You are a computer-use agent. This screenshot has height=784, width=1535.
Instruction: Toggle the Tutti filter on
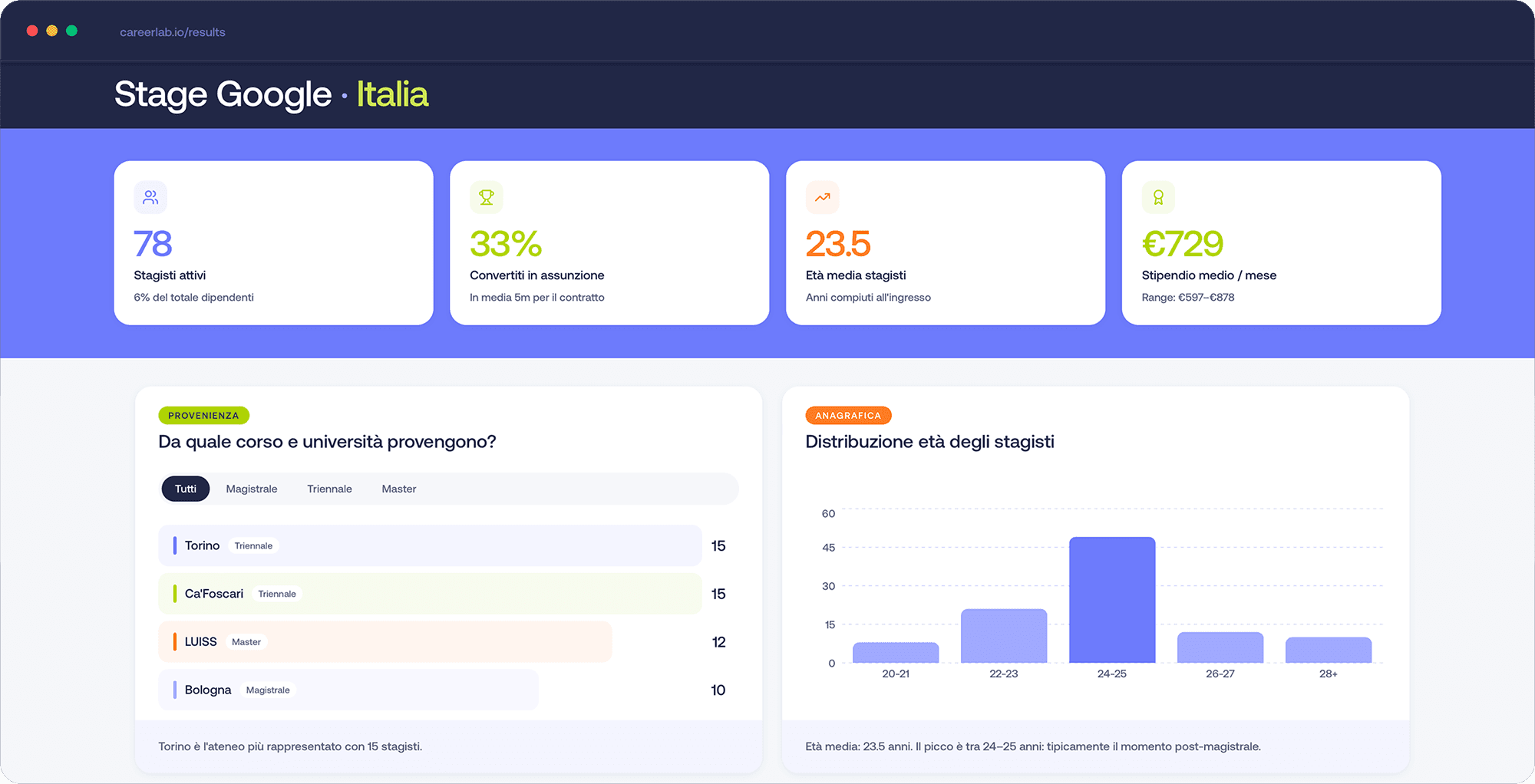click(185, 489)
